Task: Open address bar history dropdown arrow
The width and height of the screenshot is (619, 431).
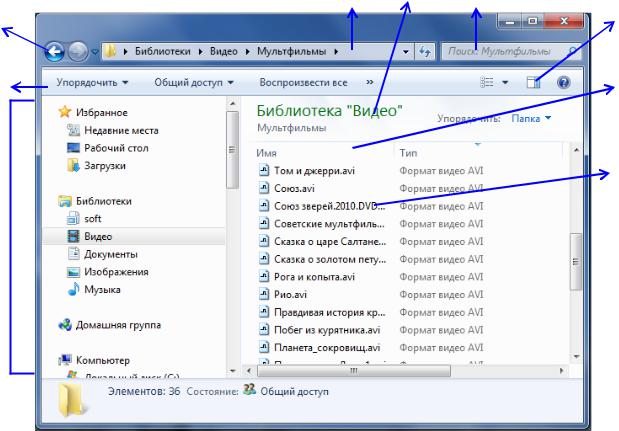Action: 405,52
